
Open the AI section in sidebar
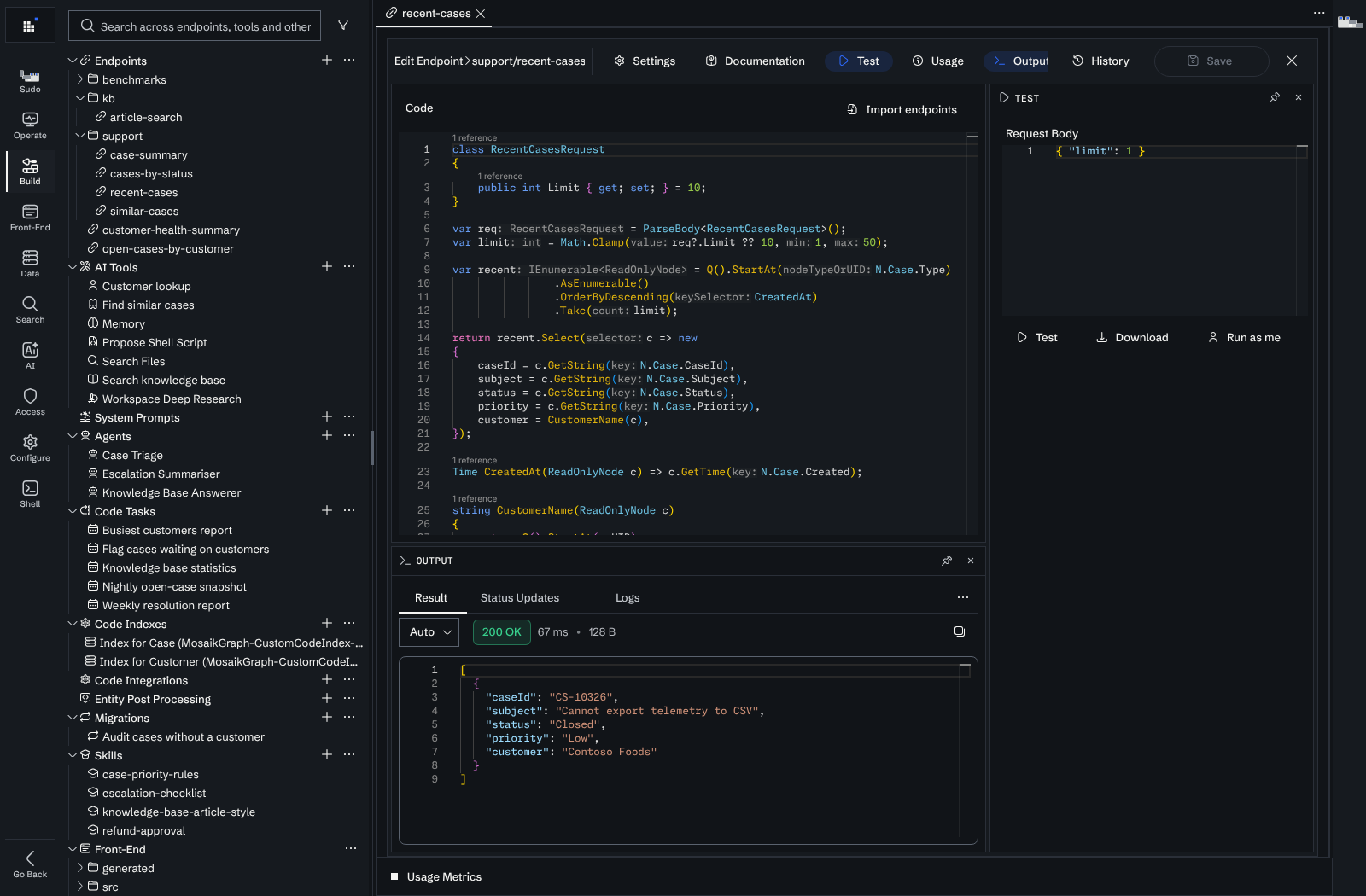(30, 357)
